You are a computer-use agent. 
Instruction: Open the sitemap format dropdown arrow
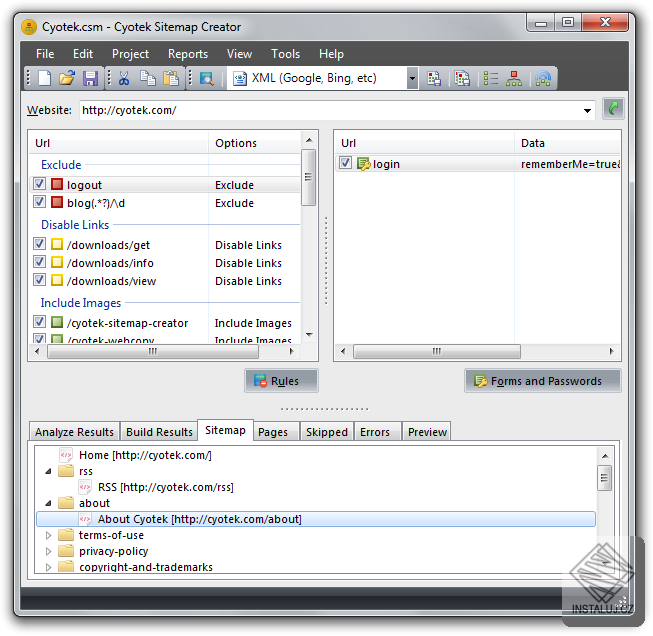coord(412,78)
